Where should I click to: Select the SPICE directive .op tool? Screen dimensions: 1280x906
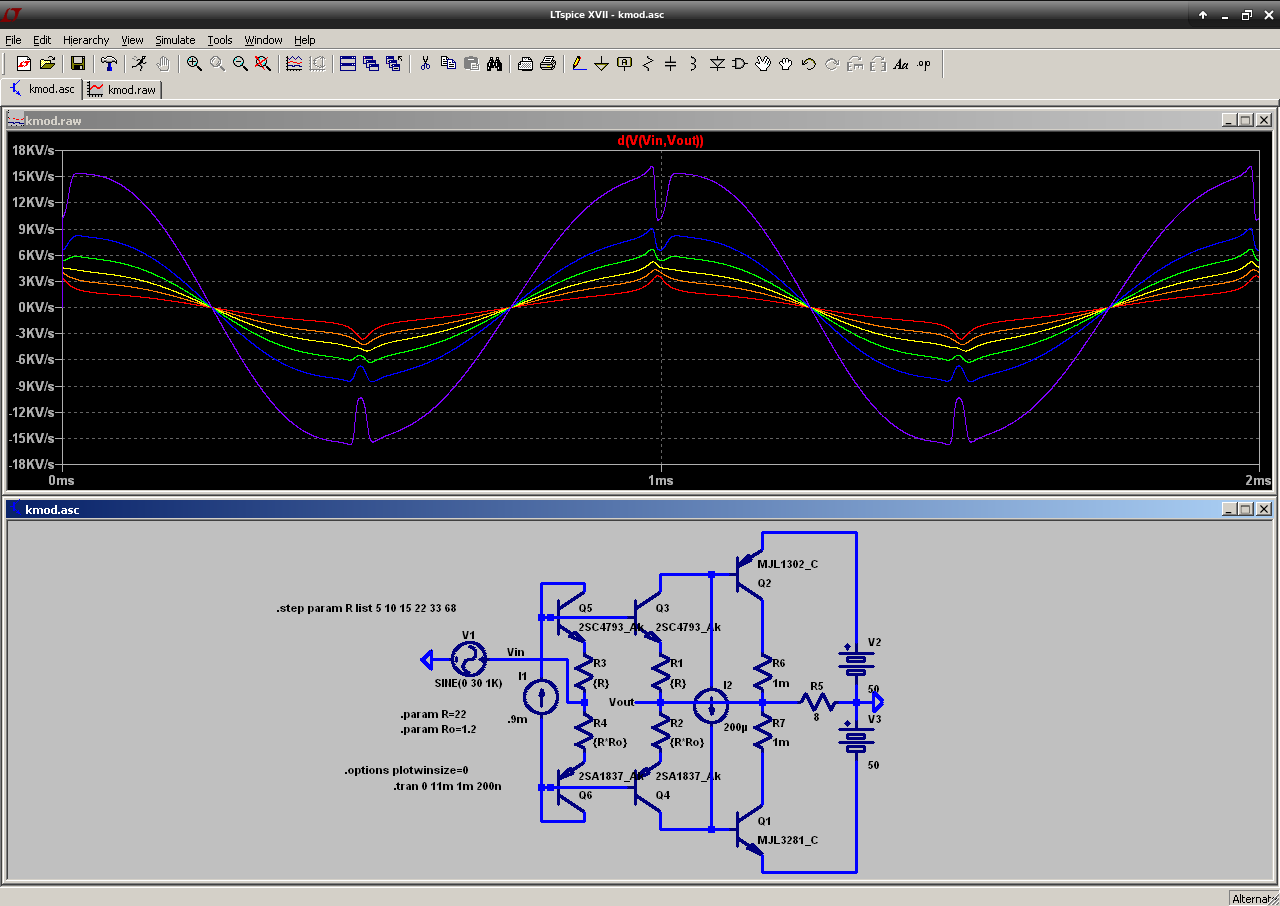coord(924,64)
